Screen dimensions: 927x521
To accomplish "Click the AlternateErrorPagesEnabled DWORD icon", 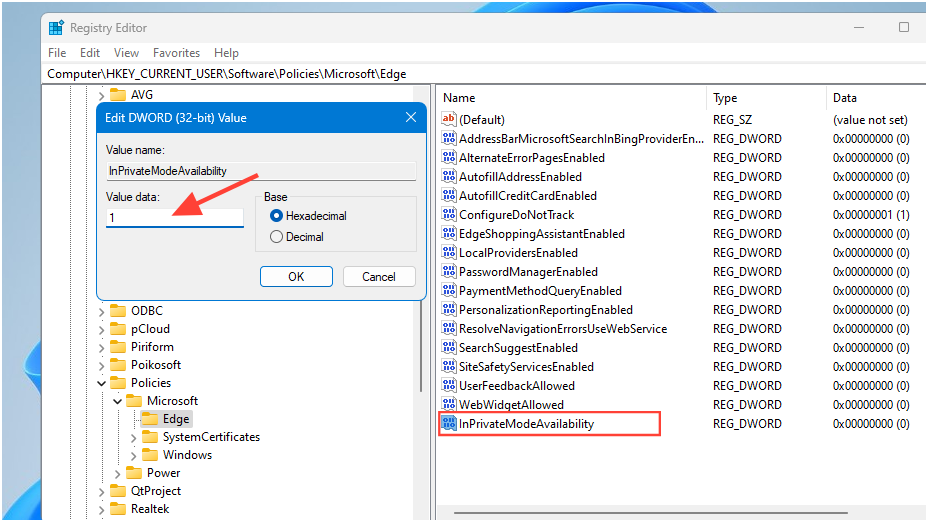I will coord(449,157).
